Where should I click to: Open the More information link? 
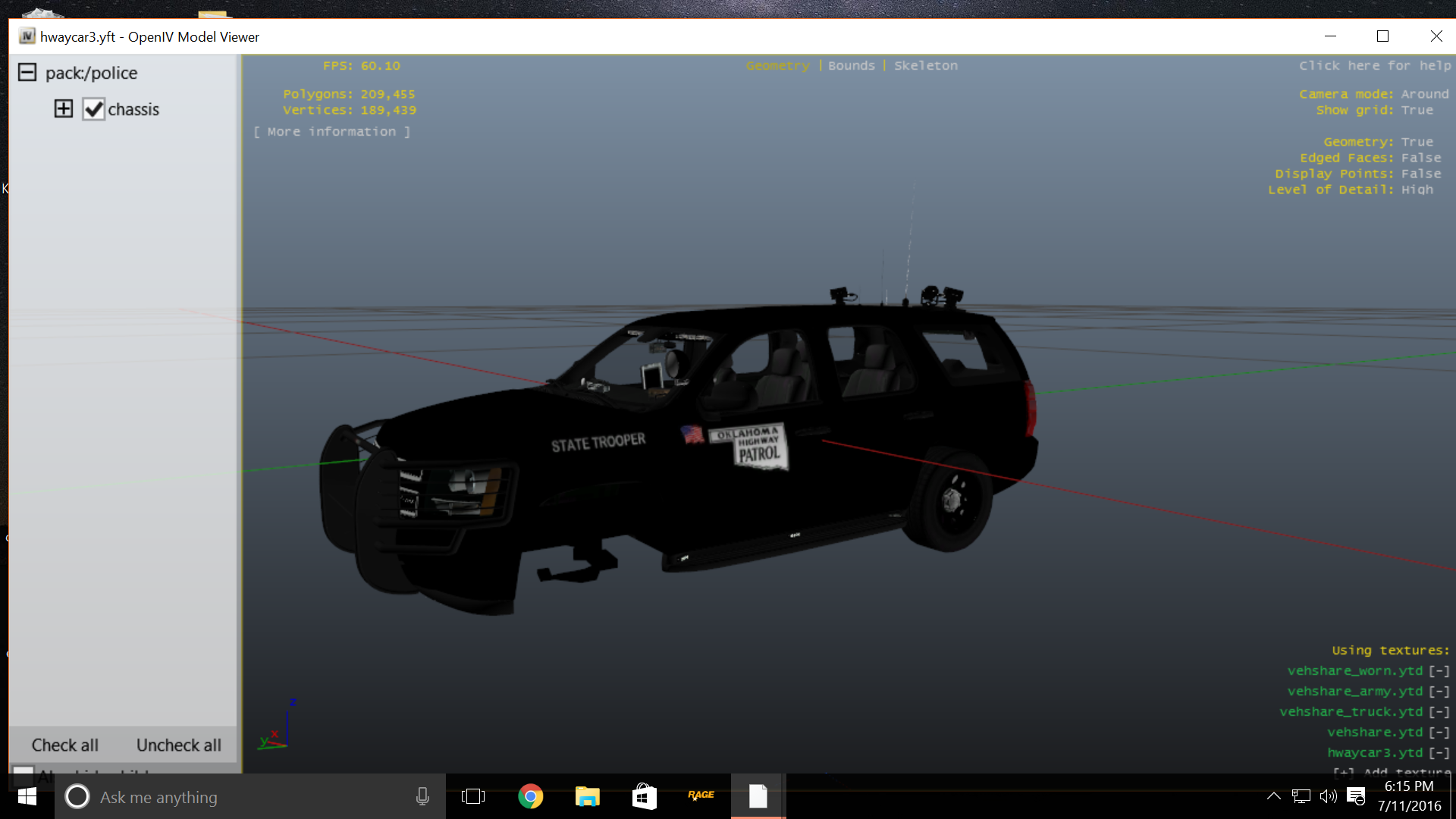pyautogui.click(x=331, y=132)
